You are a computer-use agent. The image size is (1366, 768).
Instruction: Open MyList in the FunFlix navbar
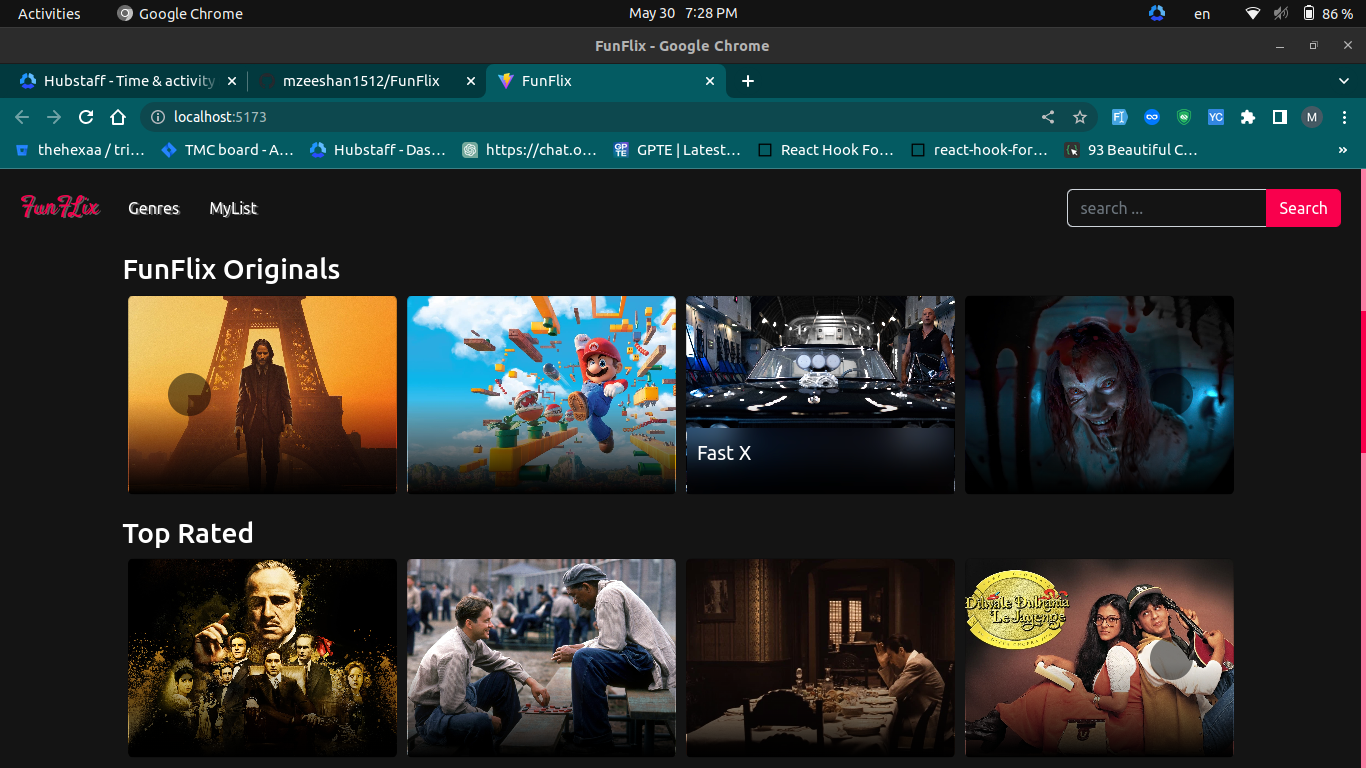coord(233,208)
